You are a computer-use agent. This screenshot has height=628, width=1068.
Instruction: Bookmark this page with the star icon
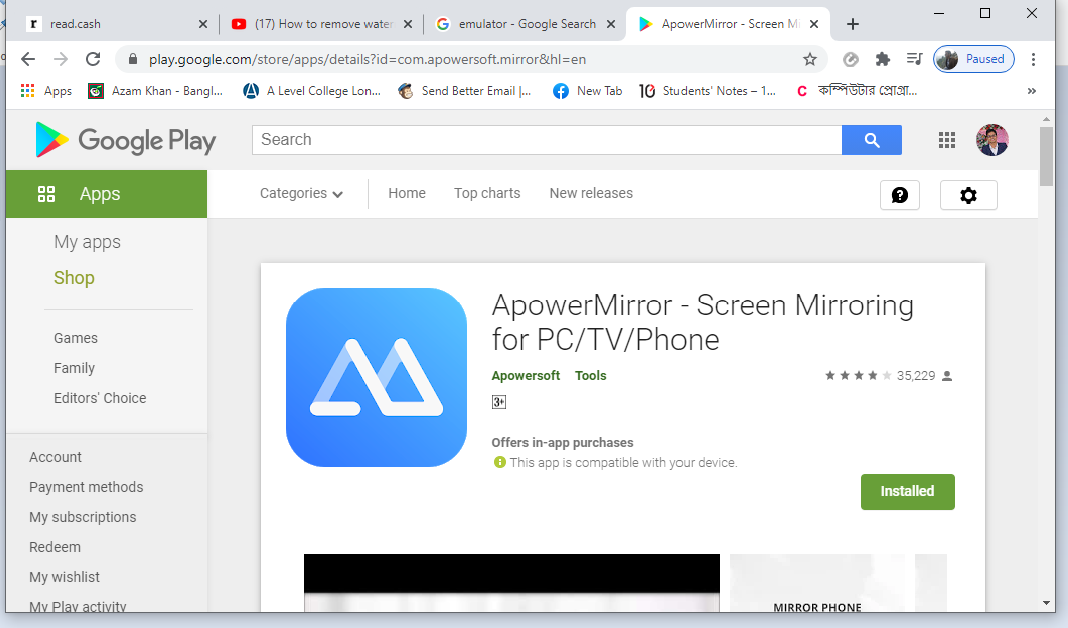click(809, 59)
